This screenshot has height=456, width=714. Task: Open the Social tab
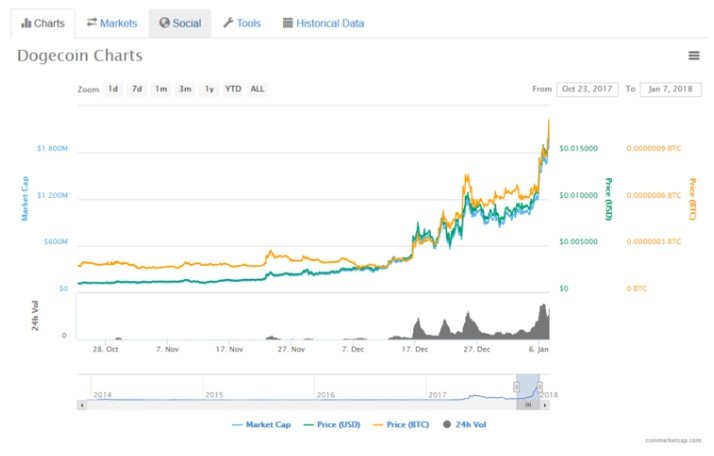tap(180, 23)
